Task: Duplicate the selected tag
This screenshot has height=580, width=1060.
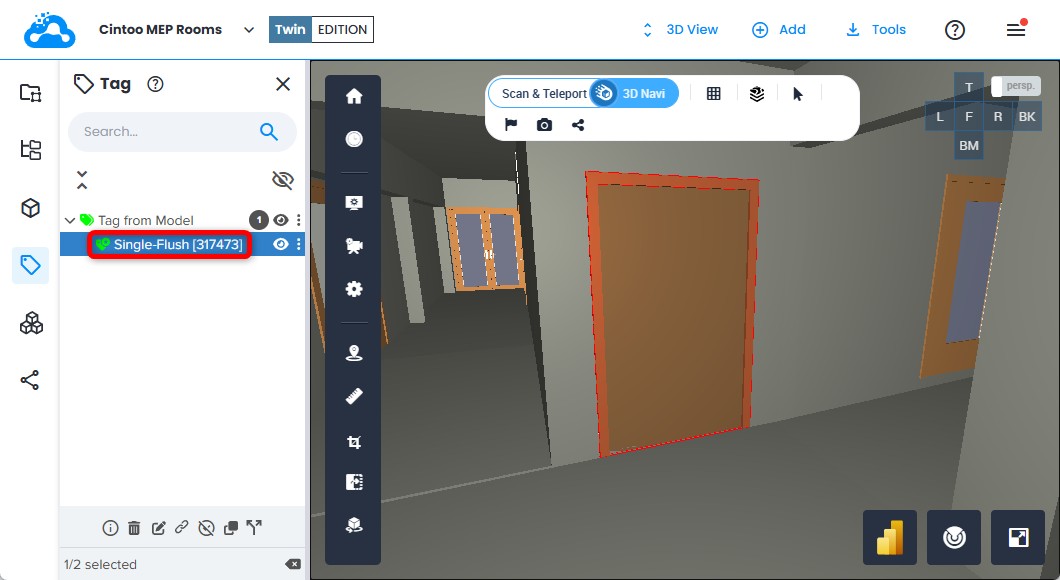Action: pos(231,528)
